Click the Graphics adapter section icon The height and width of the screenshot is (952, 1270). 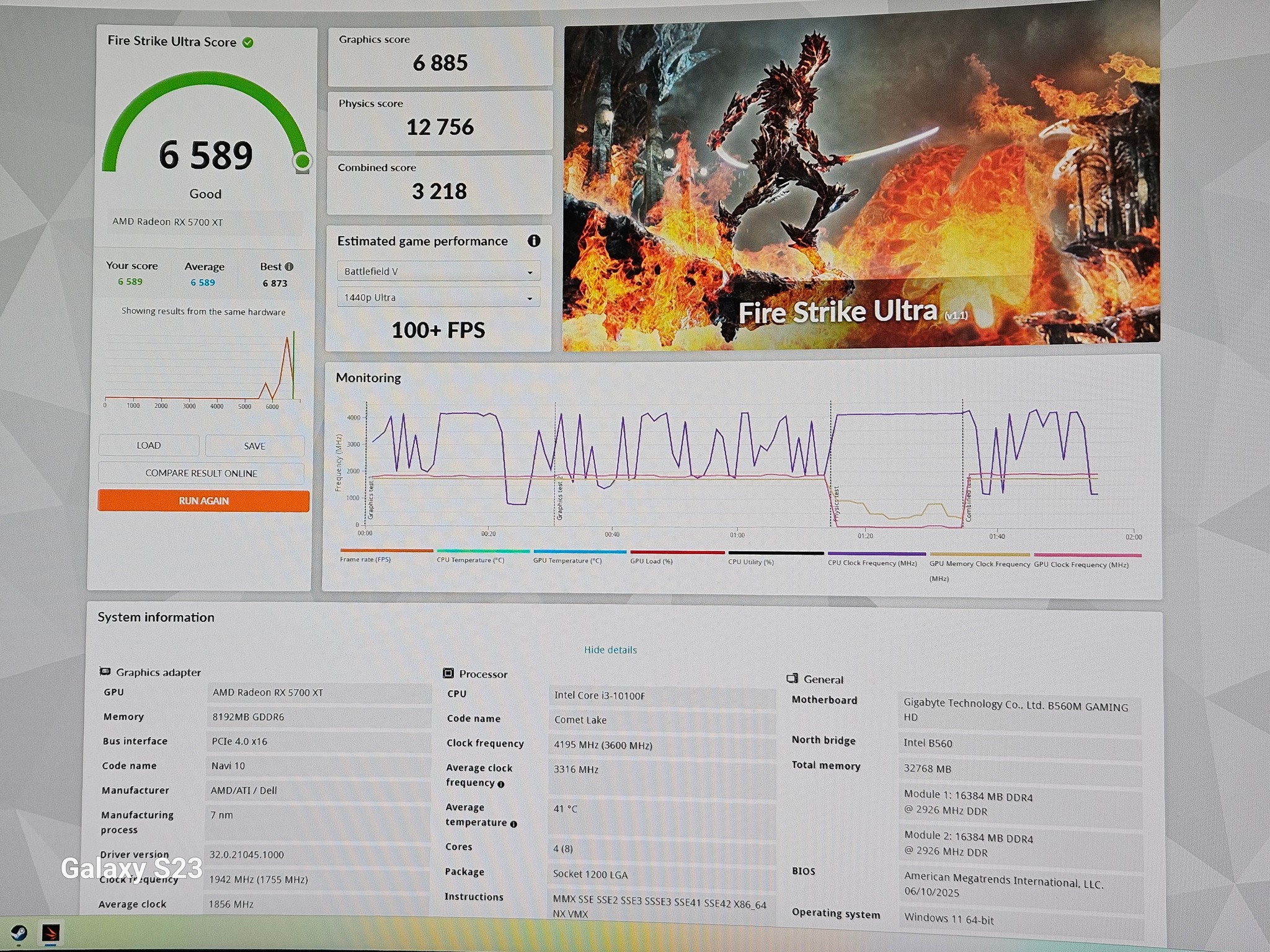105,671
